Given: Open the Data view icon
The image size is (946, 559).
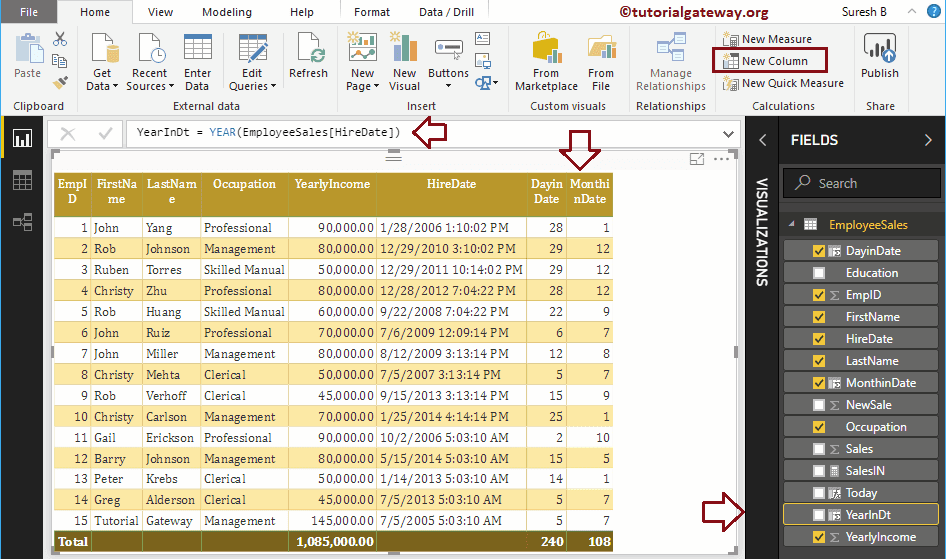Looking at the screenshot, I should [x=22, y=180].
